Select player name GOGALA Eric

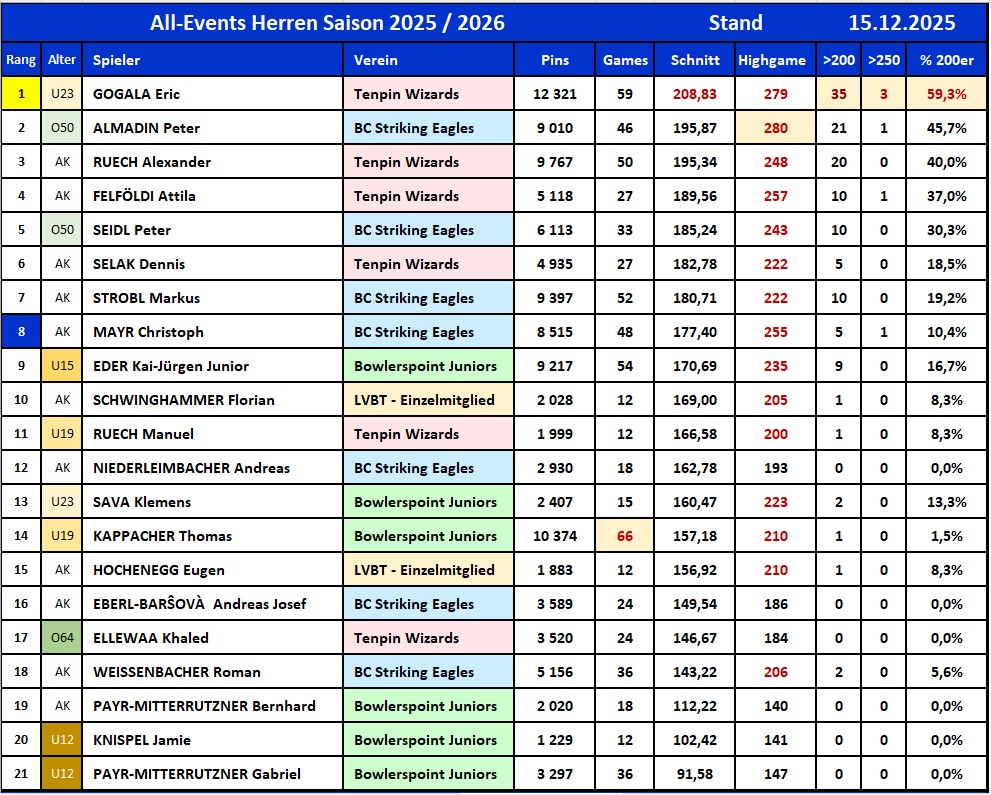pyautogui.click(x=136, y=94)
